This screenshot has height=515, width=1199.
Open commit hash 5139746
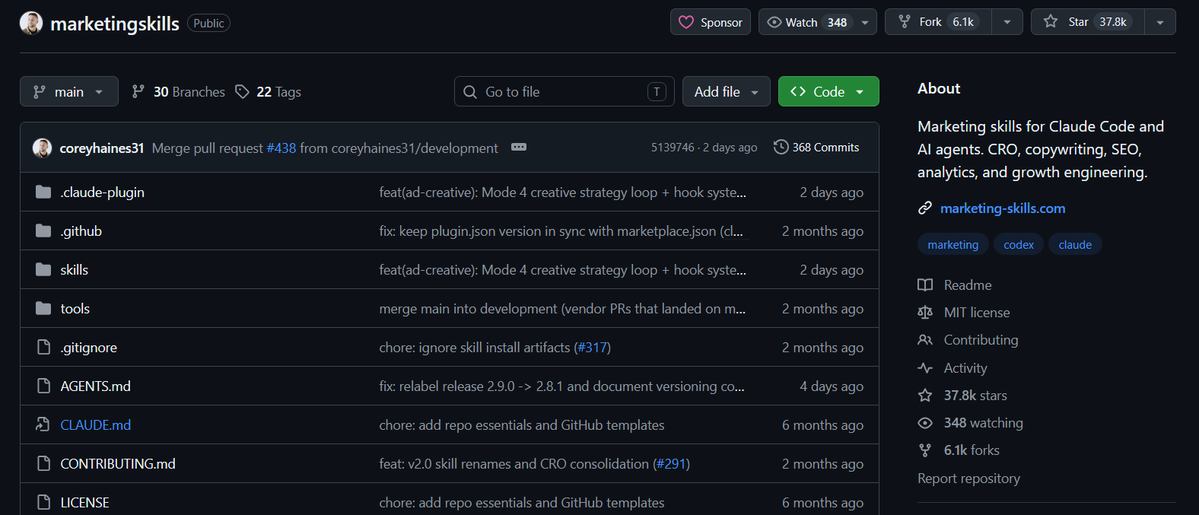(672, 148)
